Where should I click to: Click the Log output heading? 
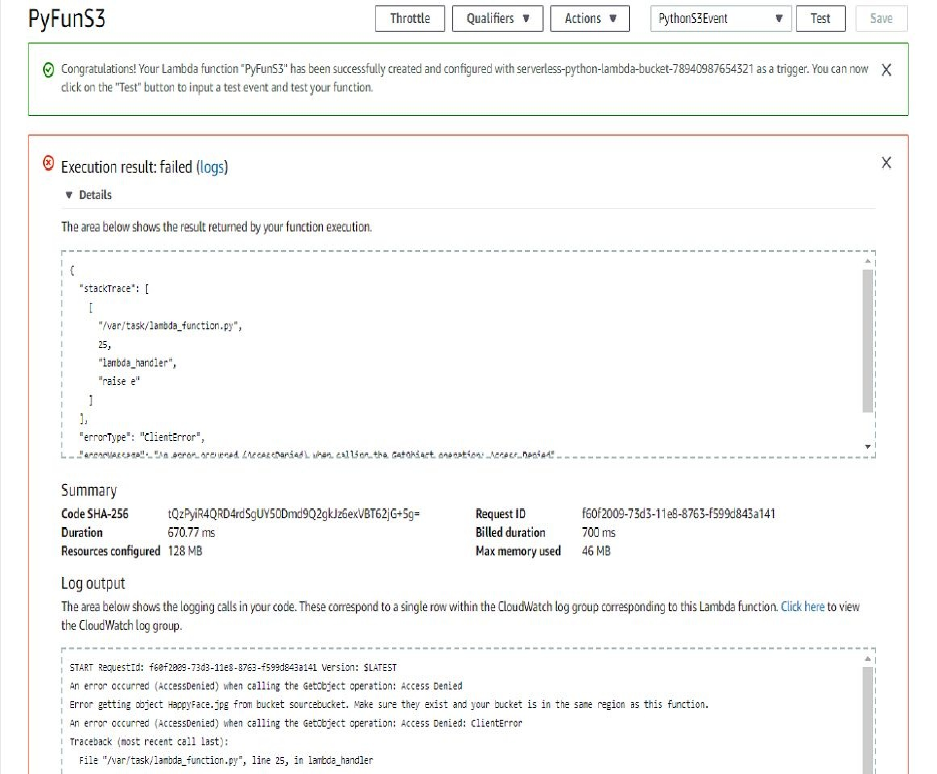coord(93,583)
